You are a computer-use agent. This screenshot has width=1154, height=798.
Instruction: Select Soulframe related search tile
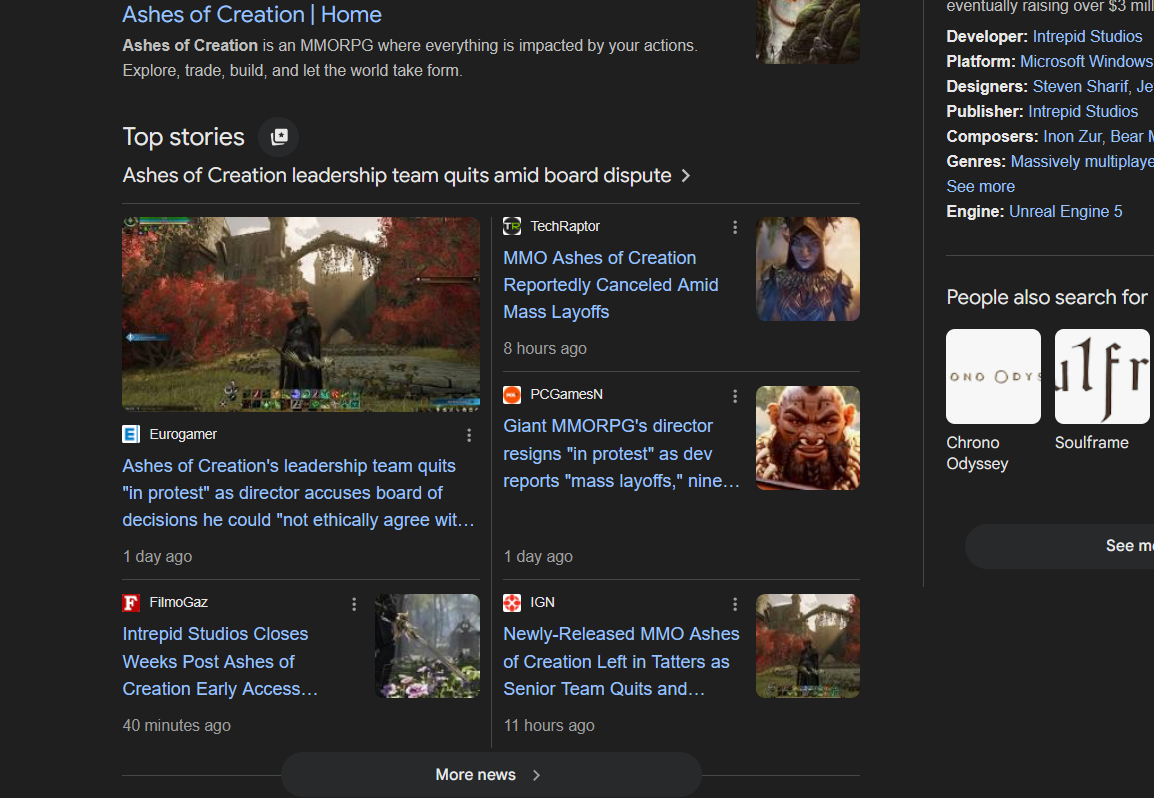pos(1102,377)
